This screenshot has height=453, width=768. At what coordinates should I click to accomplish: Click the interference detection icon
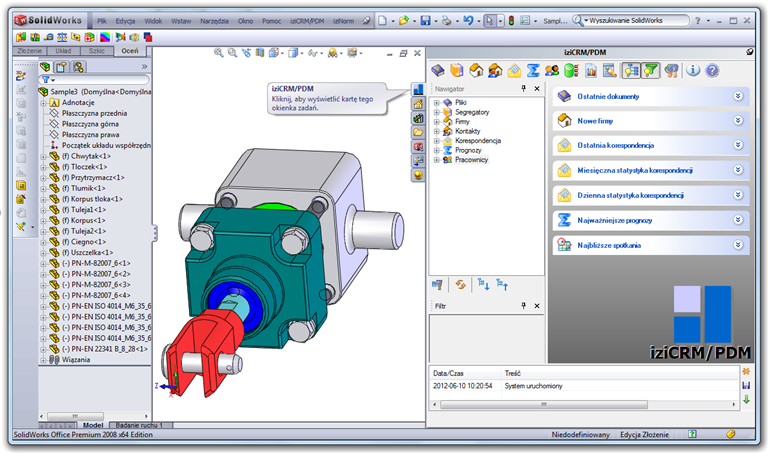click(x=21, y=37)
